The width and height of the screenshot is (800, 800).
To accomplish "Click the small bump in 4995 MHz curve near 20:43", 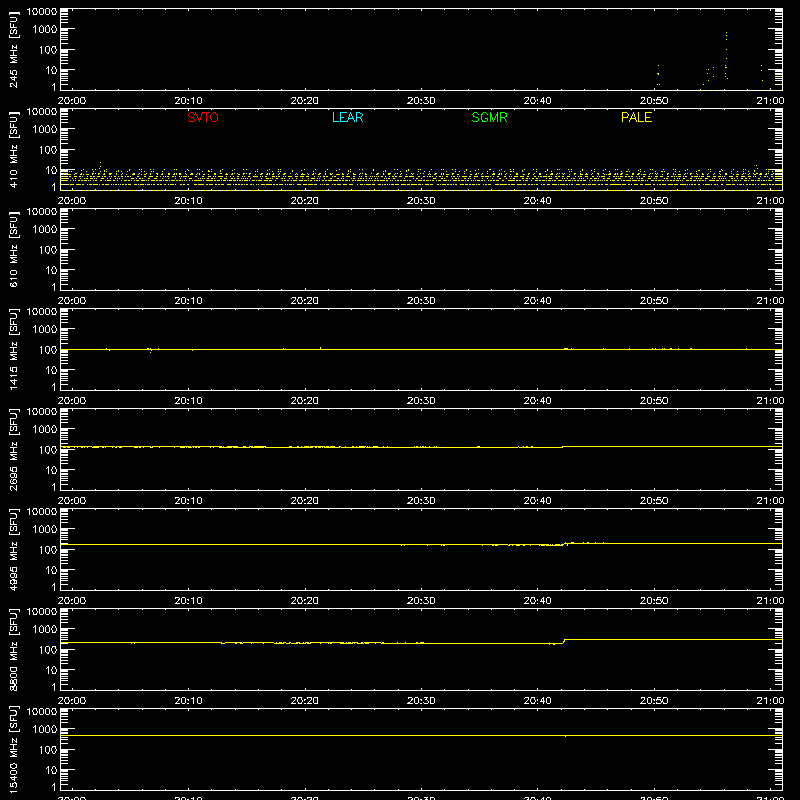I will 571,543.
